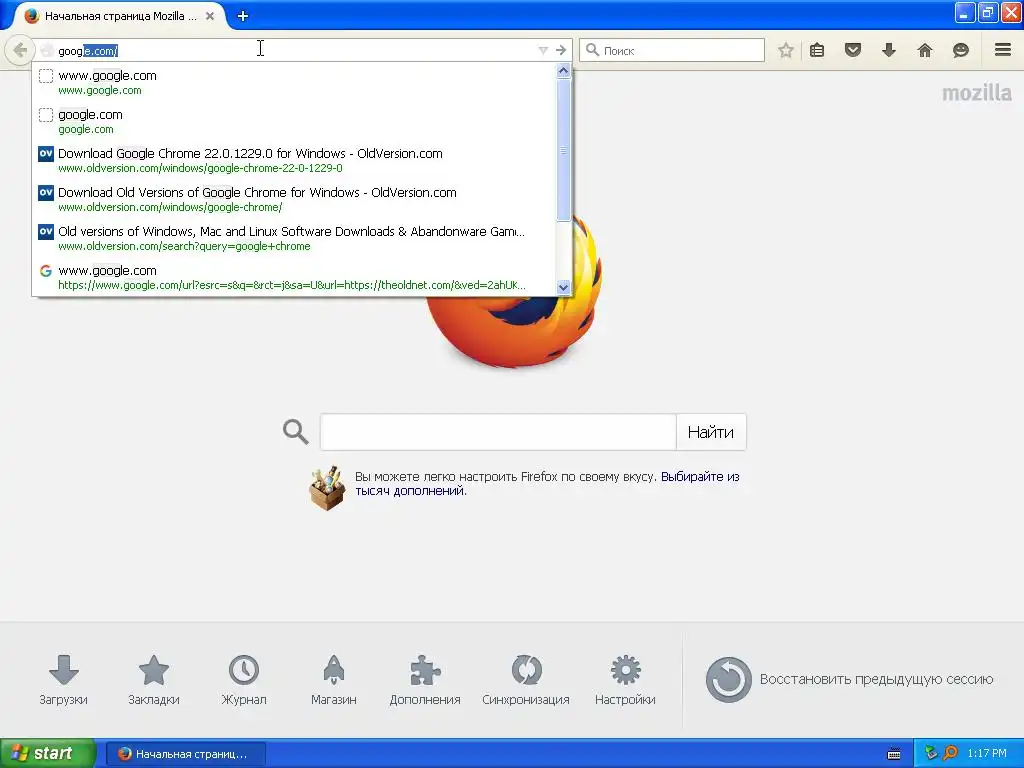1024x768 pixels.
Task: Select Download Old Versions of Google Chrome suggestion
Action: (x=294, y=199)
